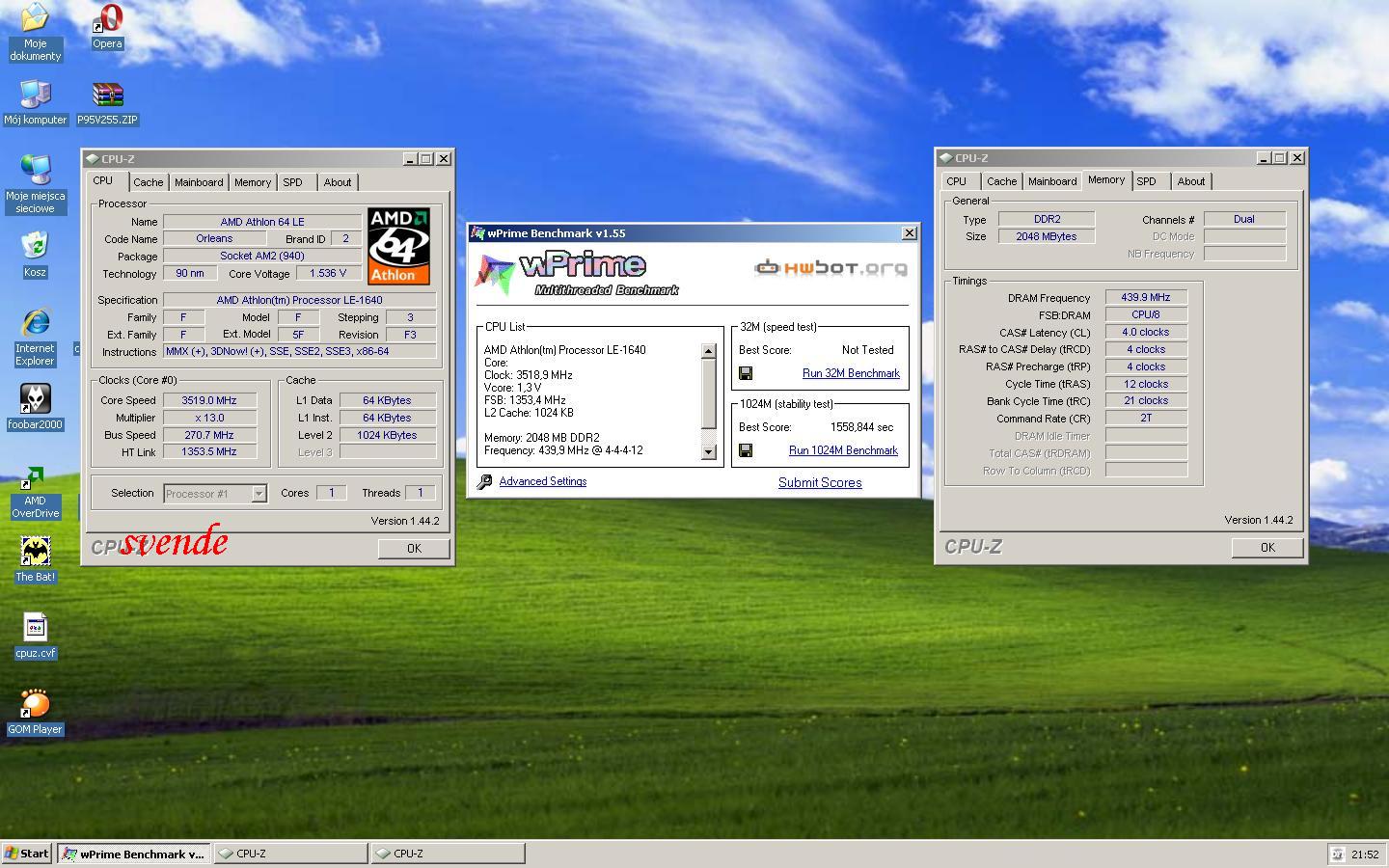The width and height of the screenshot is (1389, 868).
Task: Click Run 32M Benchmark link
Action: pos(851,373)
